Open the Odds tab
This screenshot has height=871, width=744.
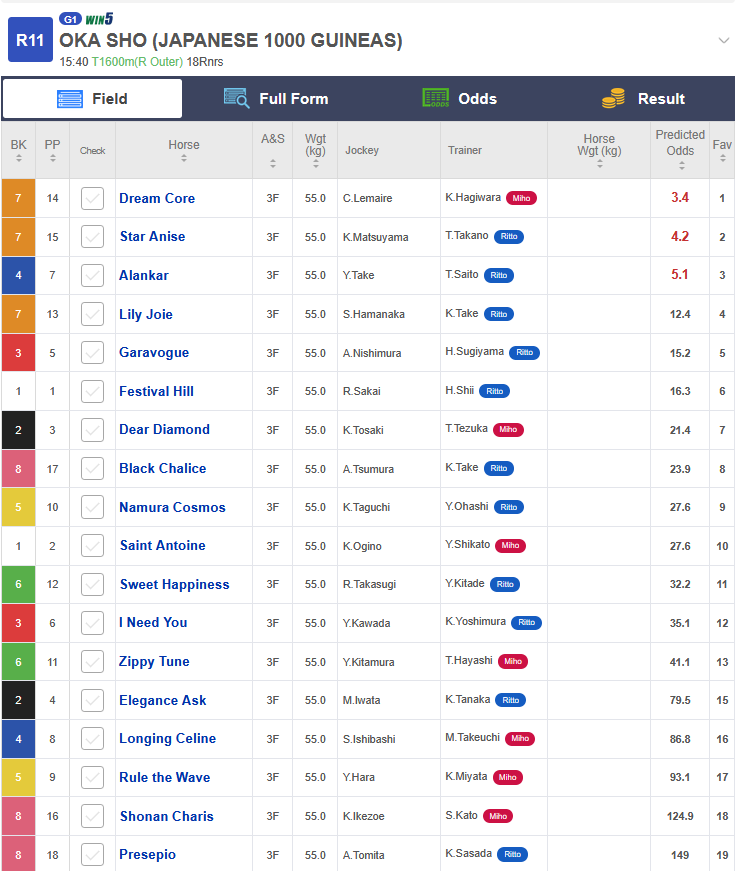click(x=459, y=98)
